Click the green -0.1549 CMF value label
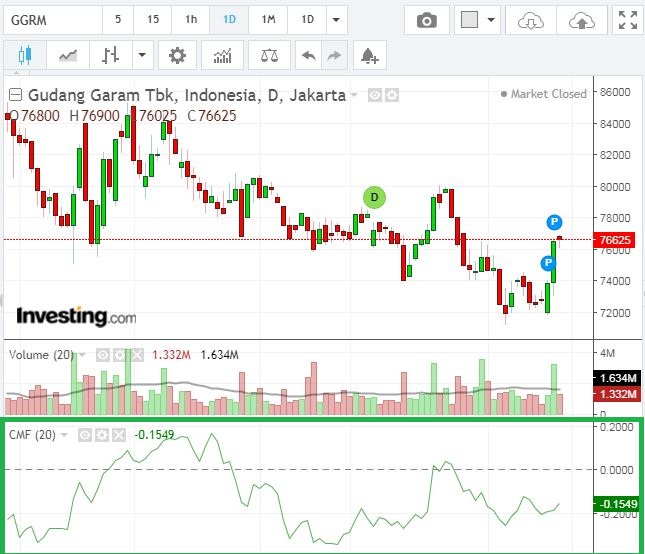Viewport: 645px width, 554px height. [615, 504]
